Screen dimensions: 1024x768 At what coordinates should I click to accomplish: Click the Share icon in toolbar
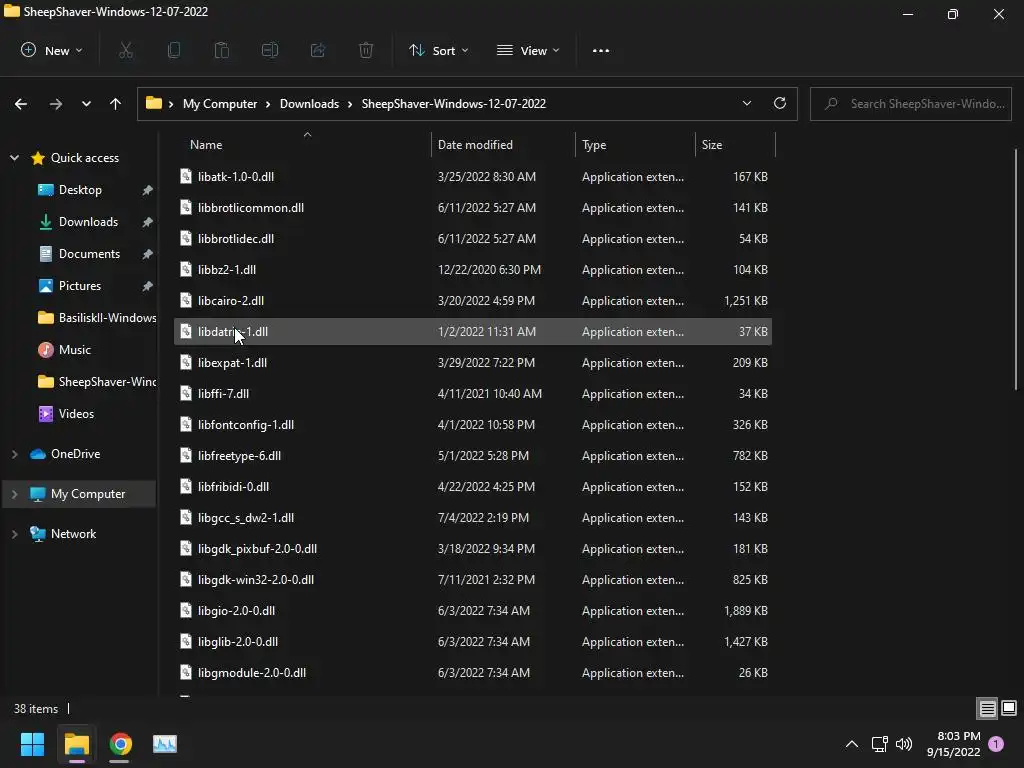click(x=318, y=50)
